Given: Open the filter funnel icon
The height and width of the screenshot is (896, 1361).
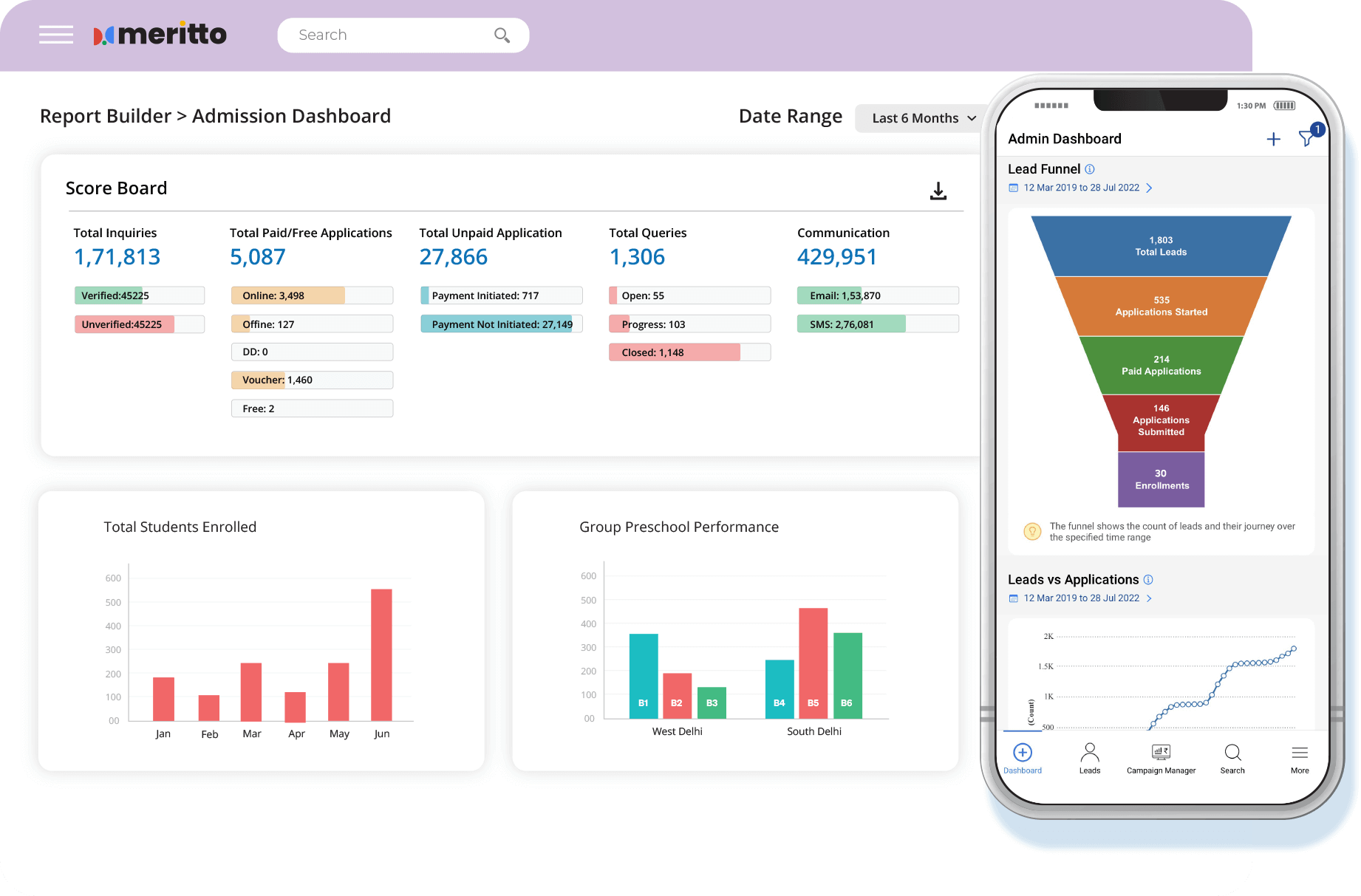Looking at the screenshot, I should (x=1306, y=138).
